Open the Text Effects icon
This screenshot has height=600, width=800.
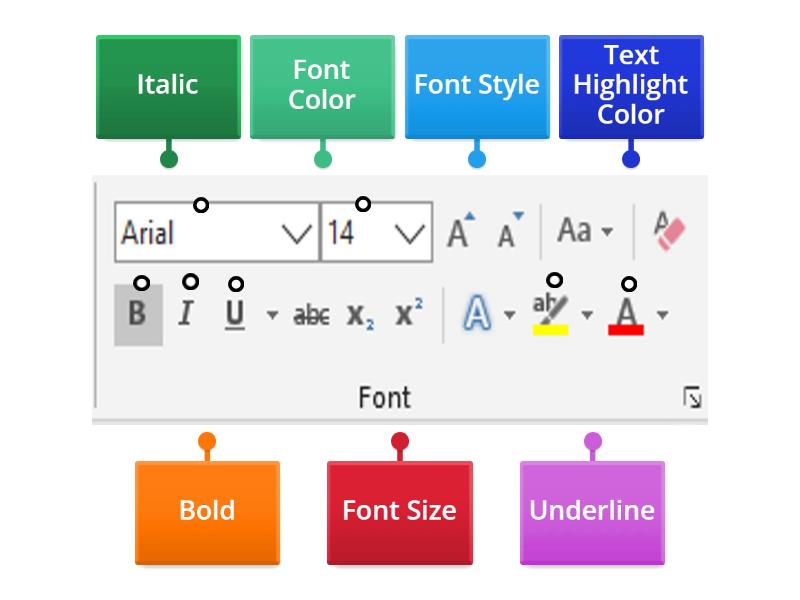click(x=479, y=312)
